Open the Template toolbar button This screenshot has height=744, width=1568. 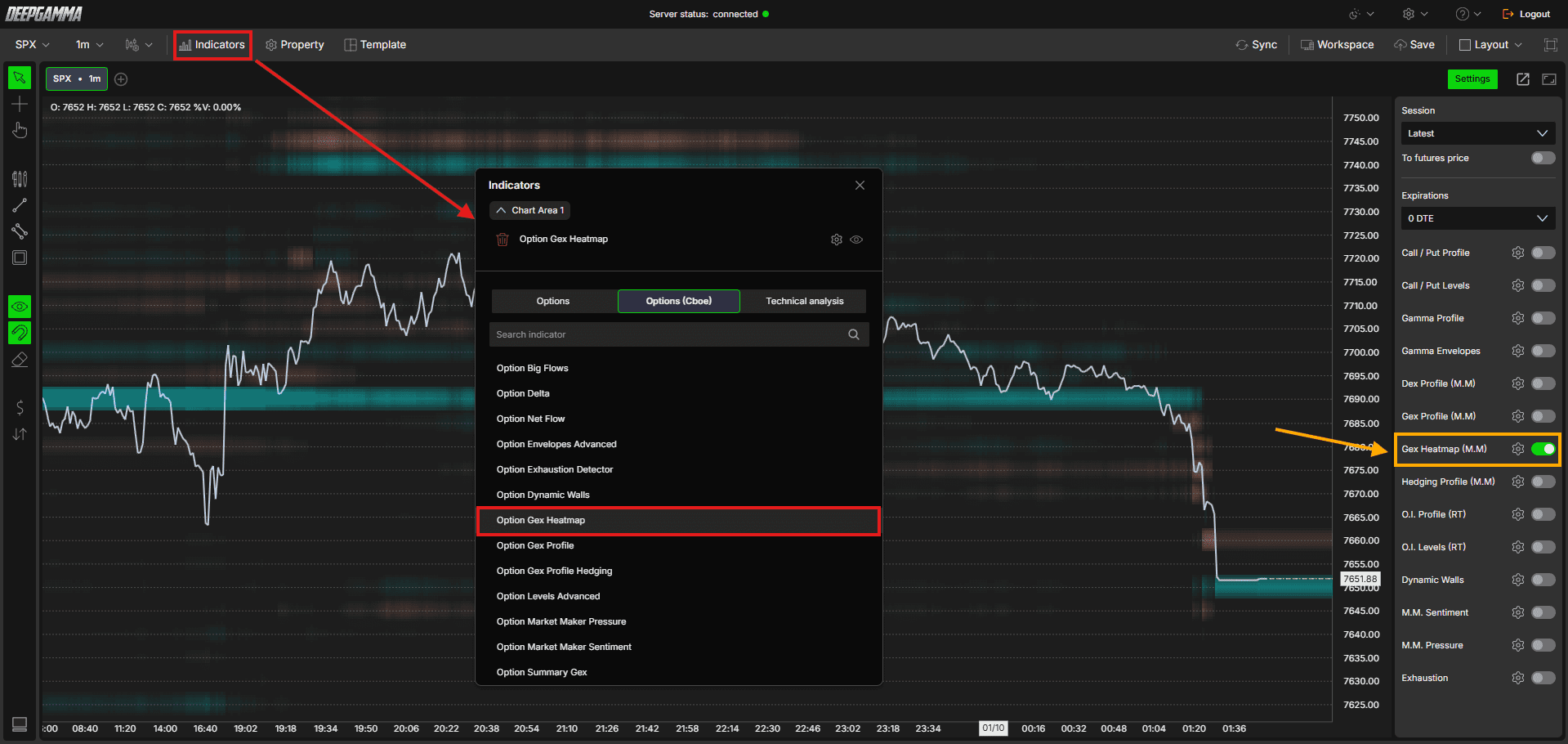tap(375, 45)
